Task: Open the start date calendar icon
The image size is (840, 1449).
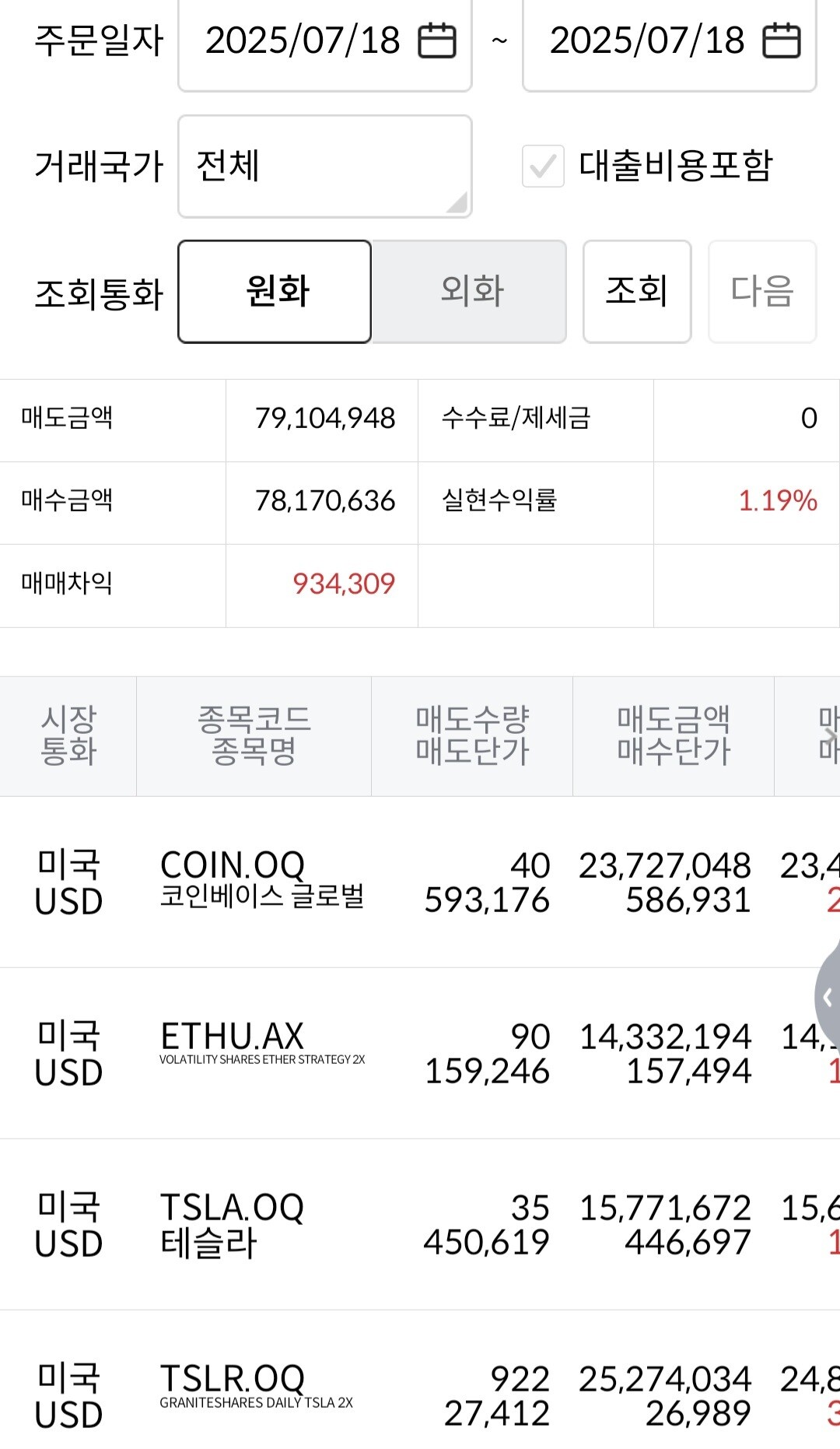Action: click(x=437, y=40)
